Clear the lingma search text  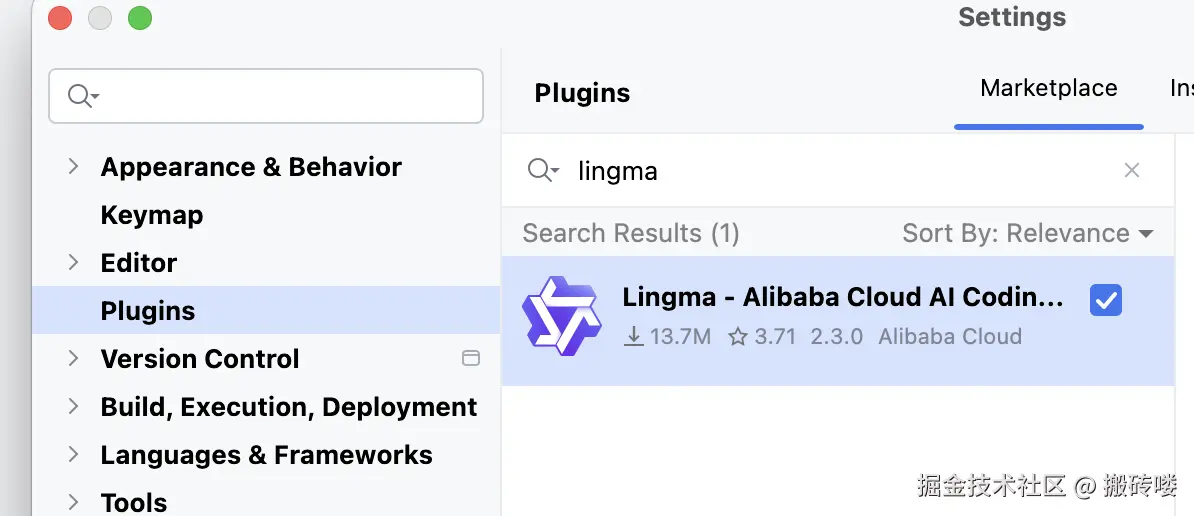(x=1132, y=171)
